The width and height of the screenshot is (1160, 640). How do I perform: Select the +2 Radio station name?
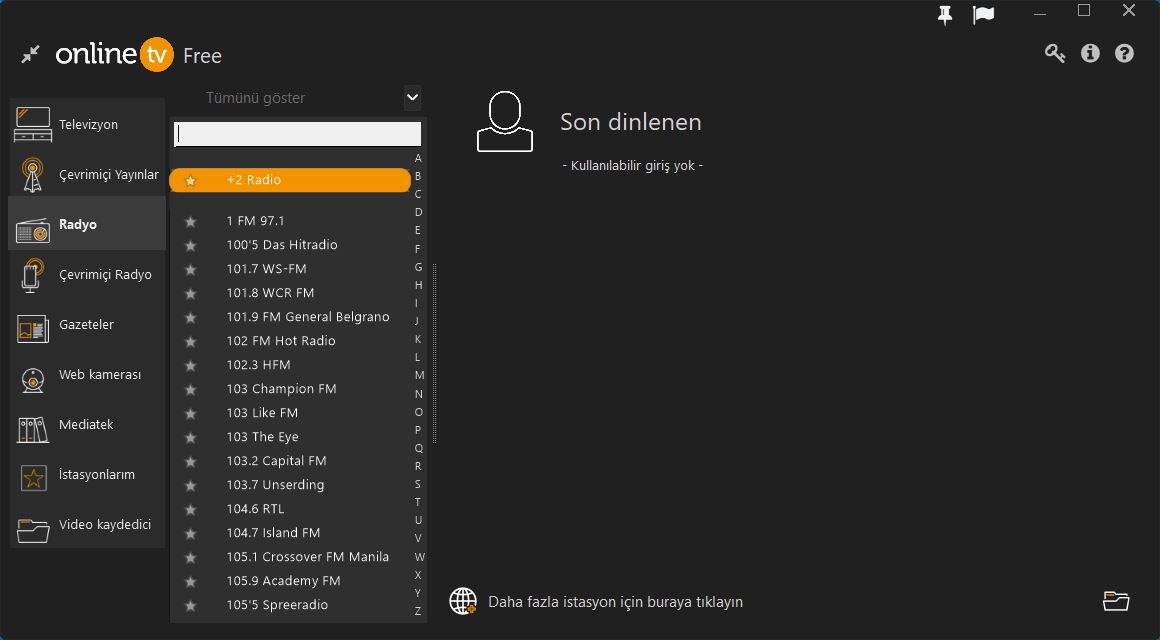tap(254, 180)
